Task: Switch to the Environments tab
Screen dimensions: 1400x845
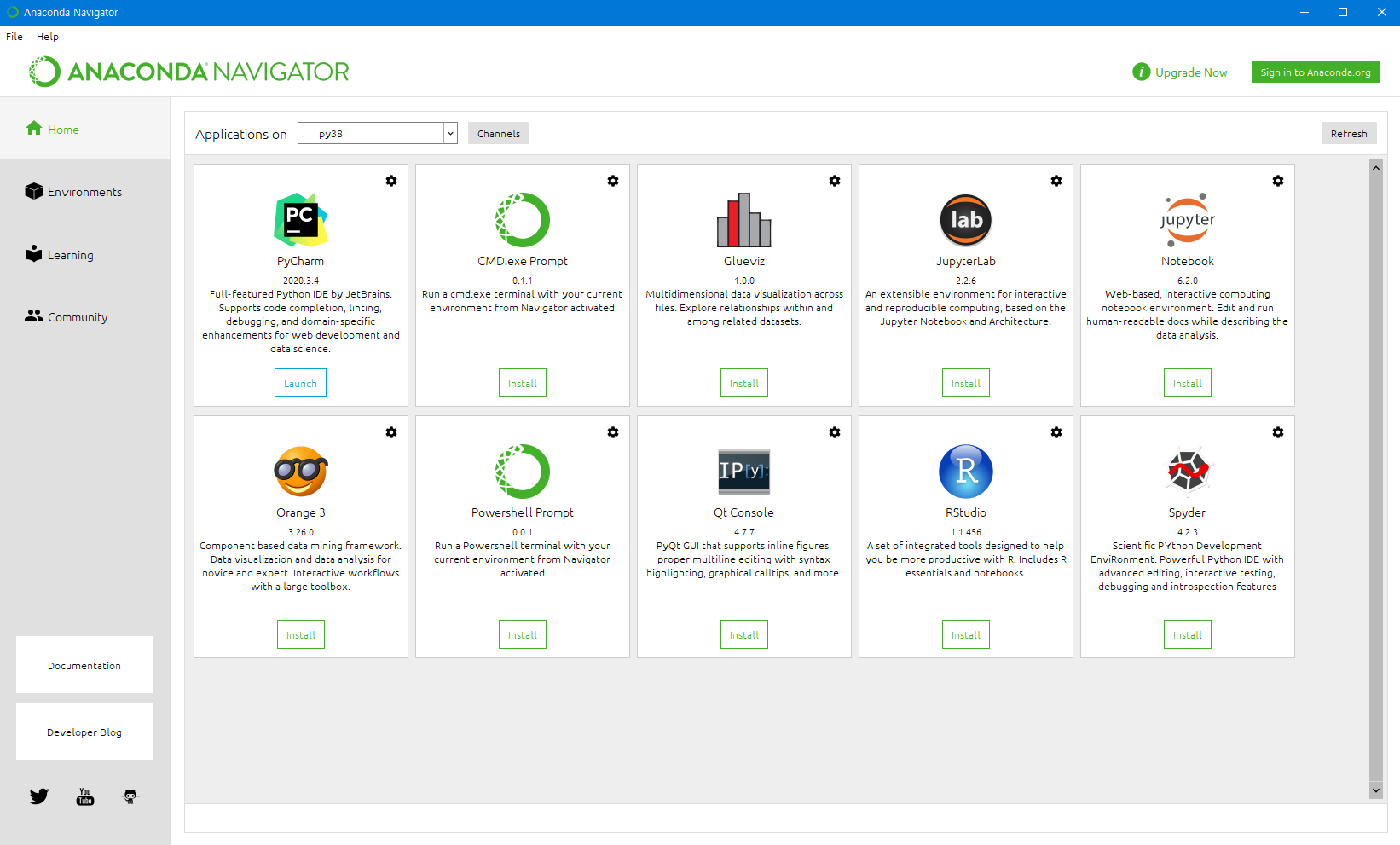Action: [x=85, y=191]
